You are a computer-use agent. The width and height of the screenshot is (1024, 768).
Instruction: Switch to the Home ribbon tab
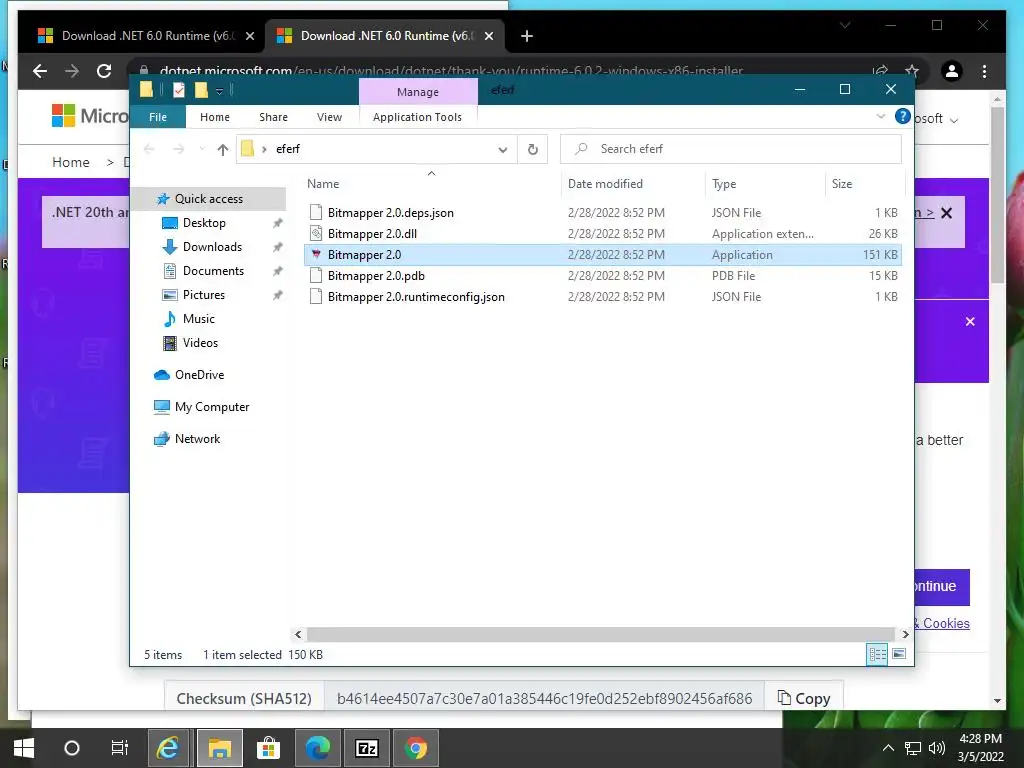pyautogui.click(x=215, y=117)
